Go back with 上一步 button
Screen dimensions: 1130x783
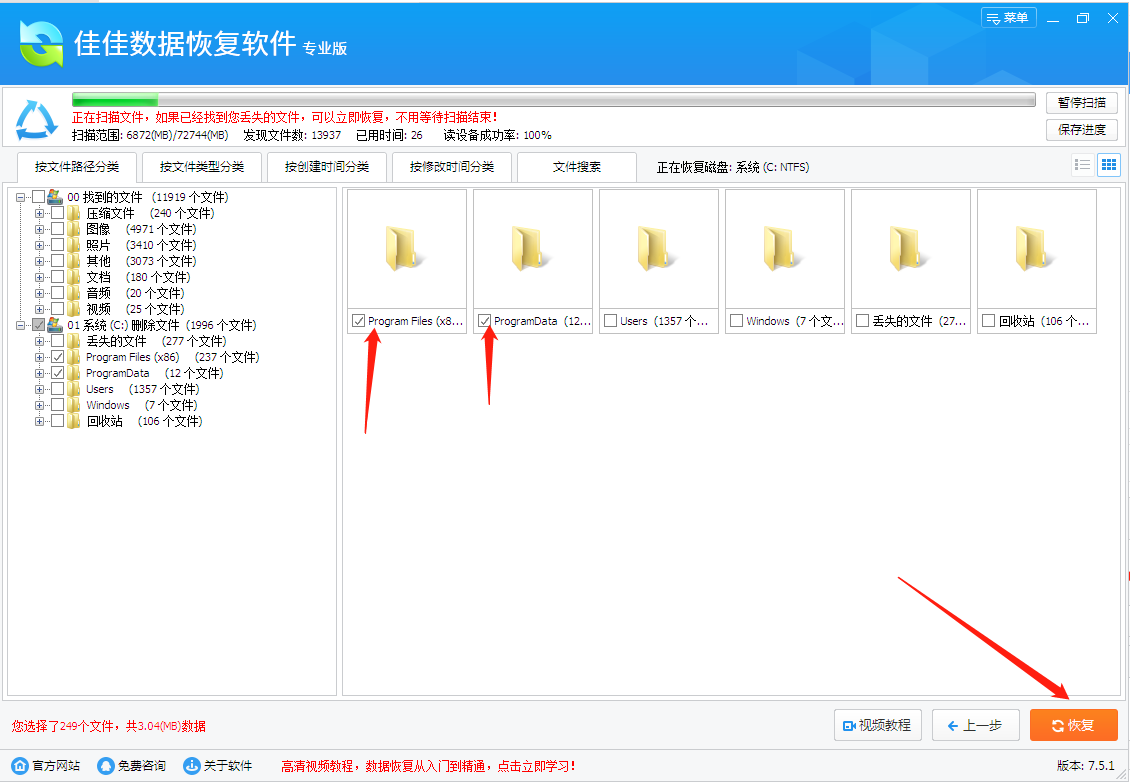click(x=976, y=725)
